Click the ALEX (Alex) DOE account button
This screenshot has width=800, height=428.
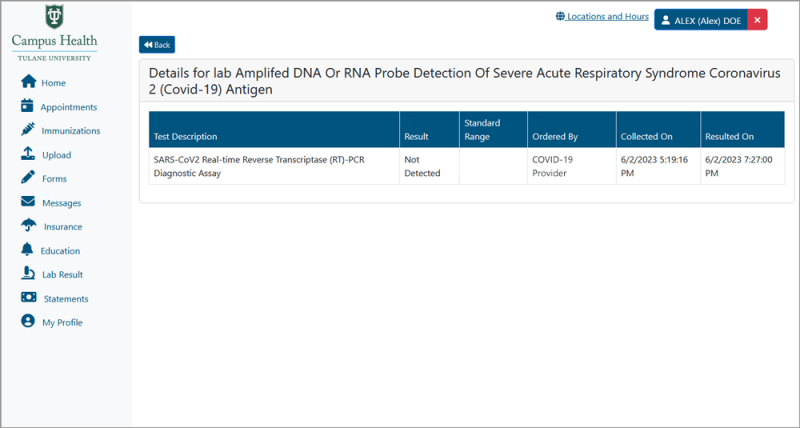pyautogui.click(x=701, y=20)
